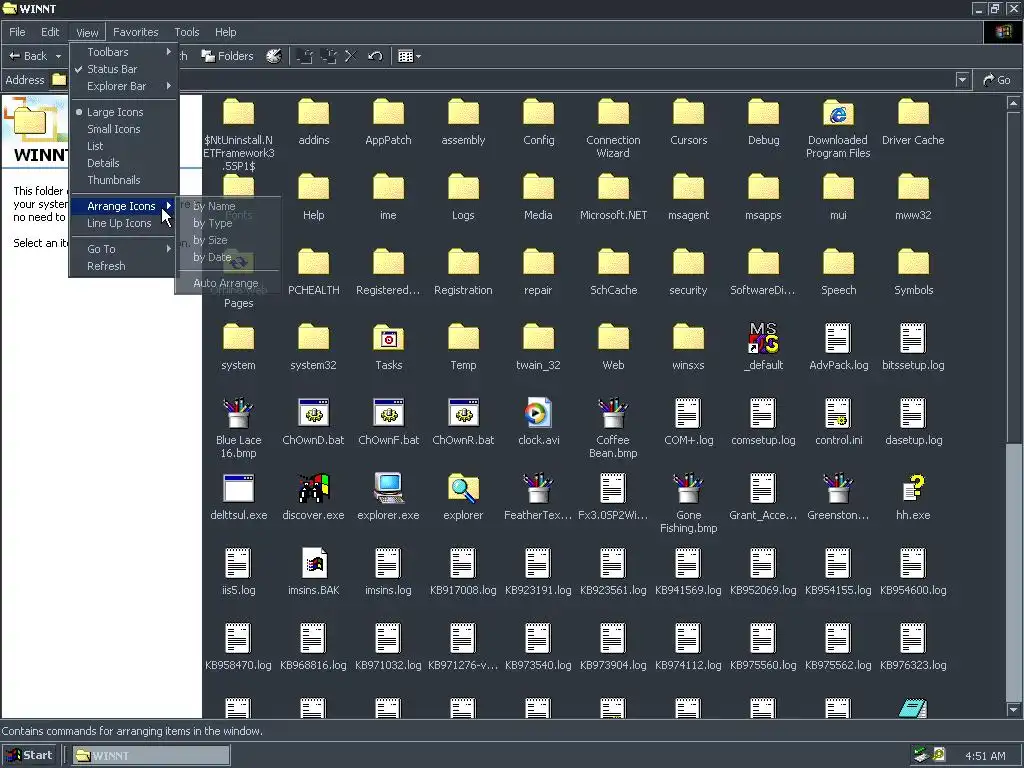Toggle Auto Arrange in the submenu
Image resolution: width=1024 pixels, height=768 pixels.
click(x=227, y=283)
